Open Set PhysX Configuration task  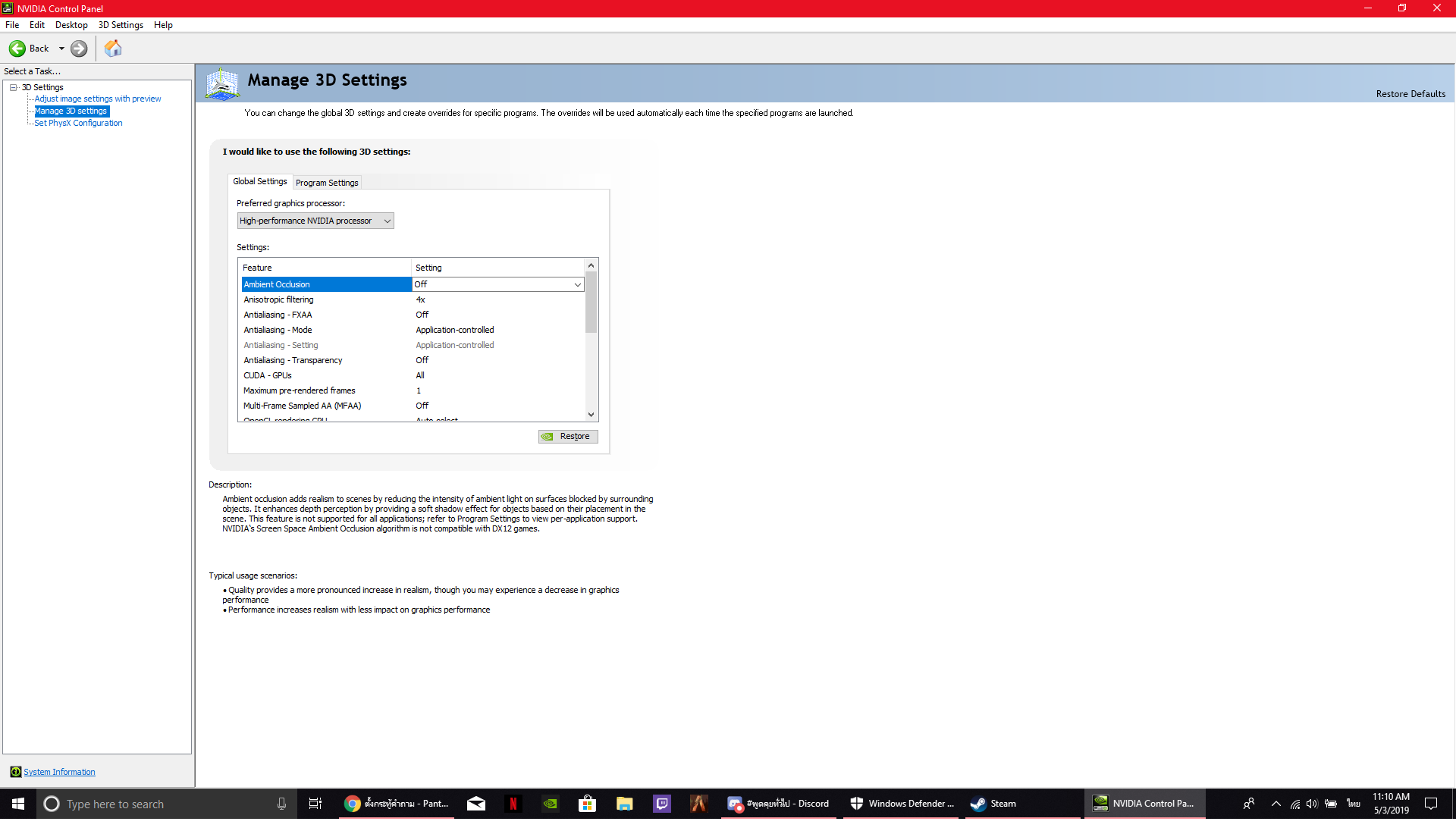[78, 123]
